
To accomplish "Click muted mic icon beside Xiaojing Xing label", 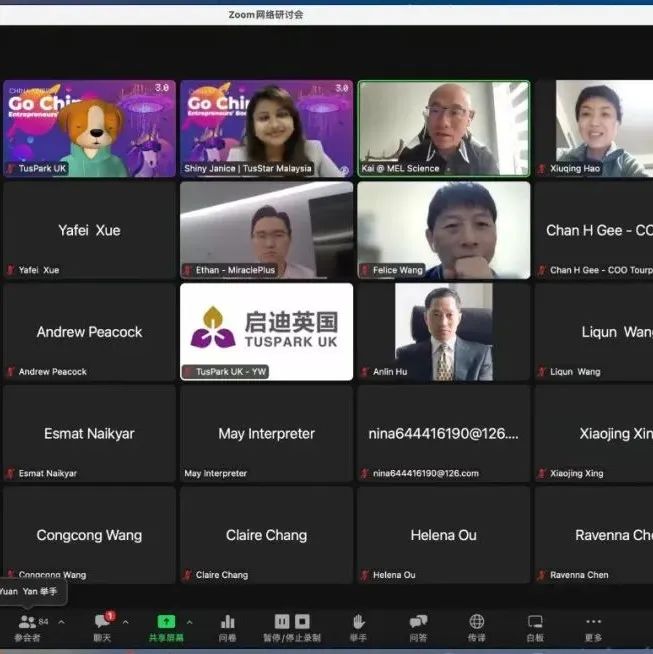I will click(542, 473).
